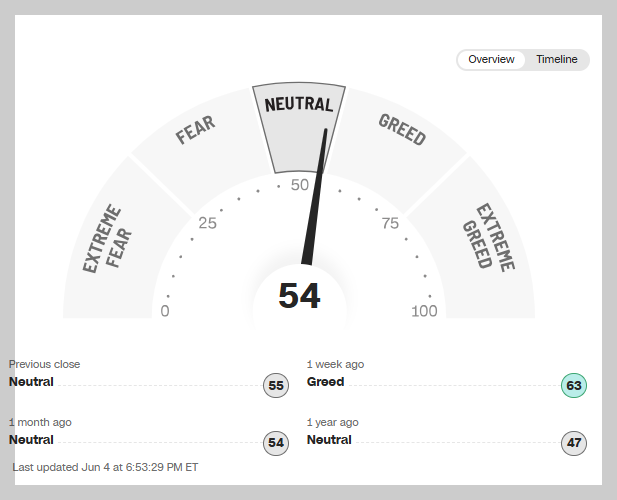The height and width of the screenshot is (500, 617).
Task: Click the gauge needle pointer
Action: click(x=314, y=197)
